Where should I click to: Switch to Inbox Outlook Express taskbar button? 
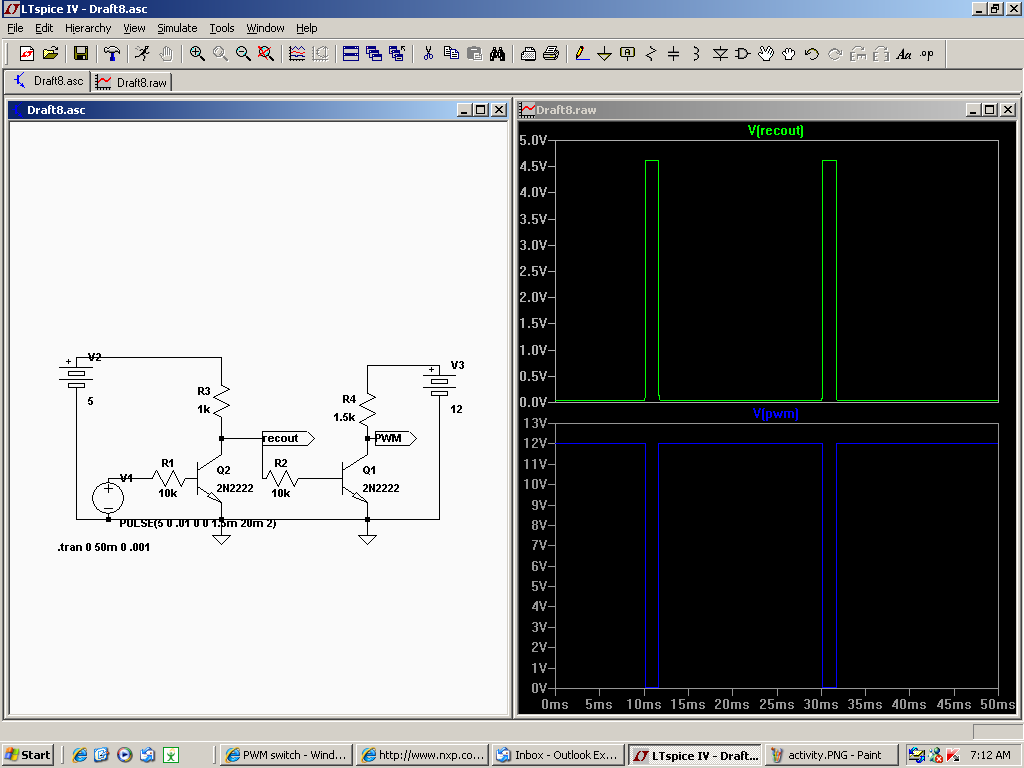(558, 755)
